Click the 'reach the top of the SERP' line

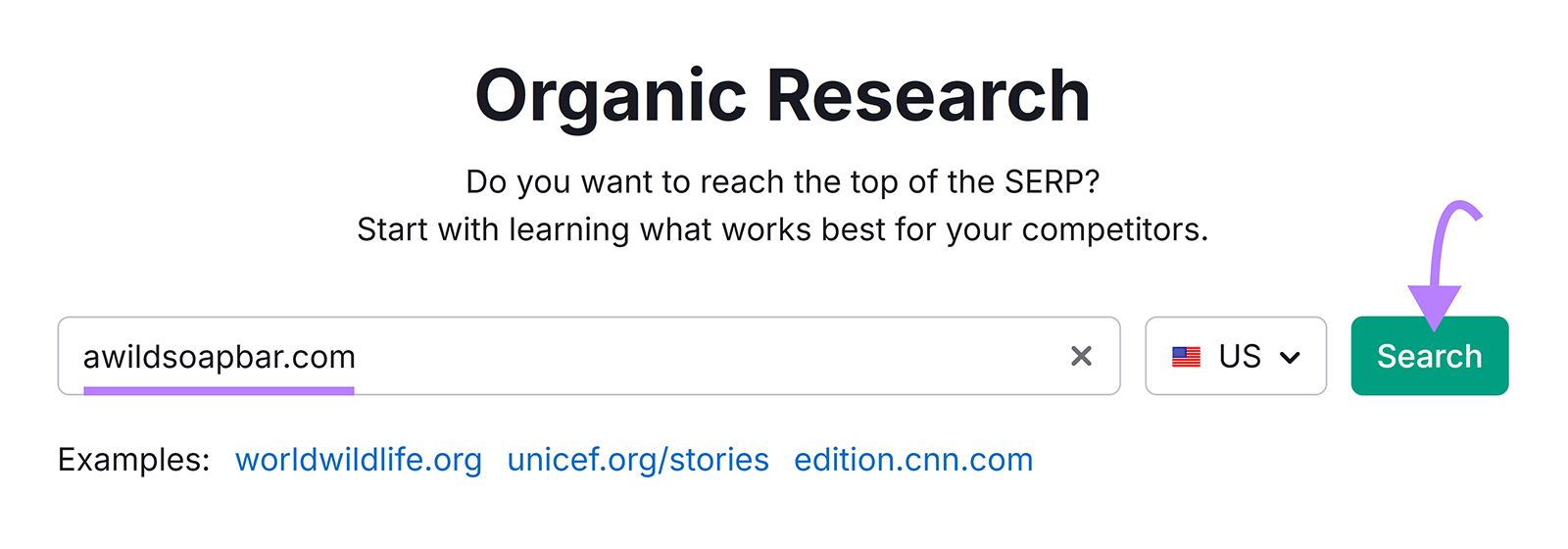tap(782, 181)
